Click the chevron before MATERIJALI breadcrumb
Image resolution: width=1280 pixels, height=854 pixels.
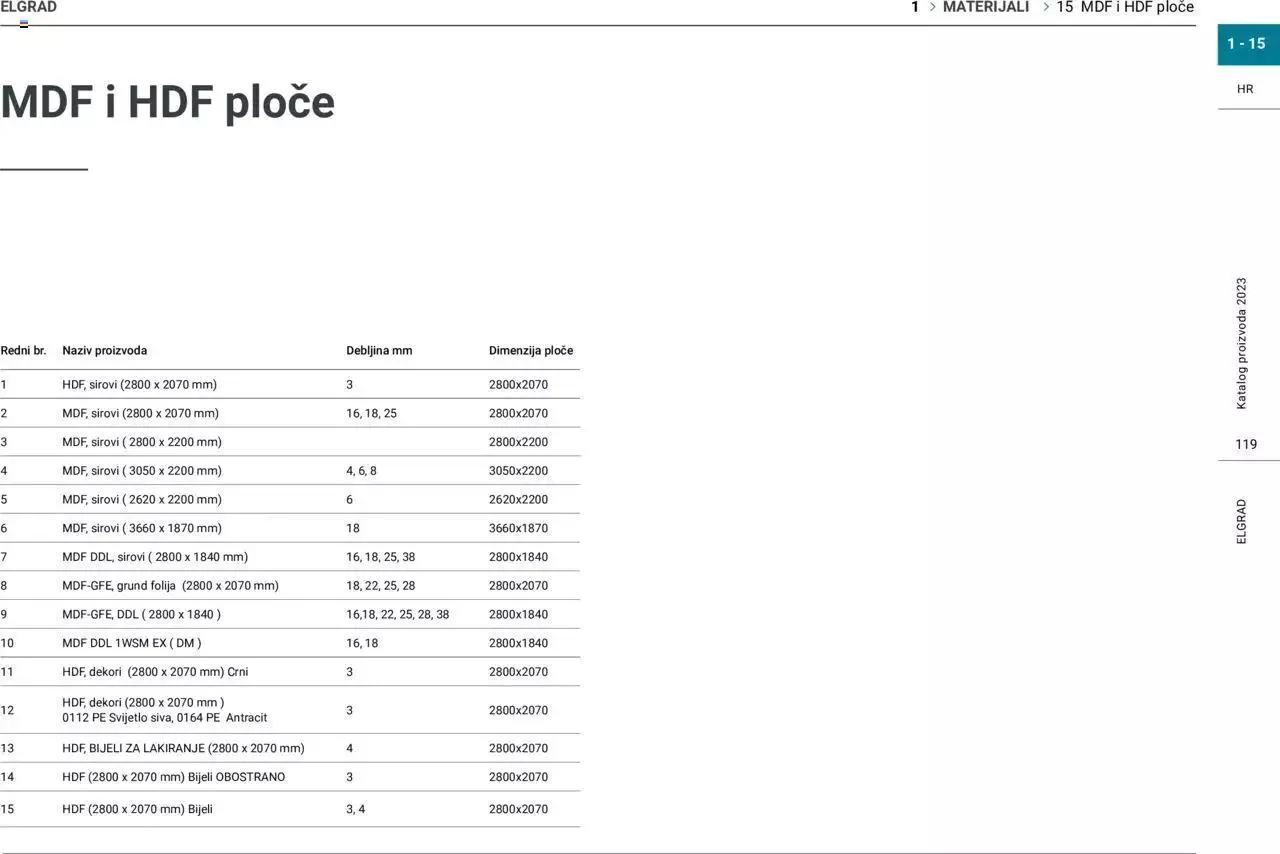[932, 7]
